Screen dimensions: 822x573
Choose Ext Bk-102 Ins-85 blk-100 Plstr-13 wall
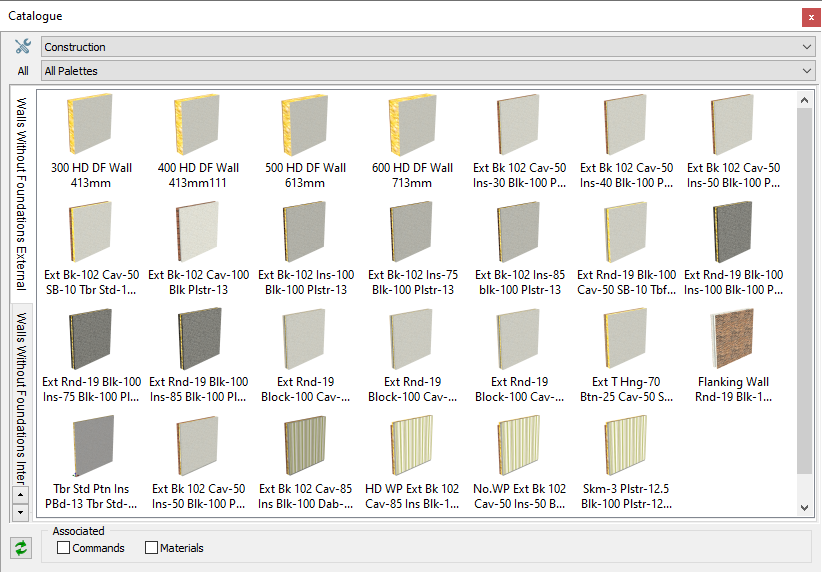click(519, 248)
